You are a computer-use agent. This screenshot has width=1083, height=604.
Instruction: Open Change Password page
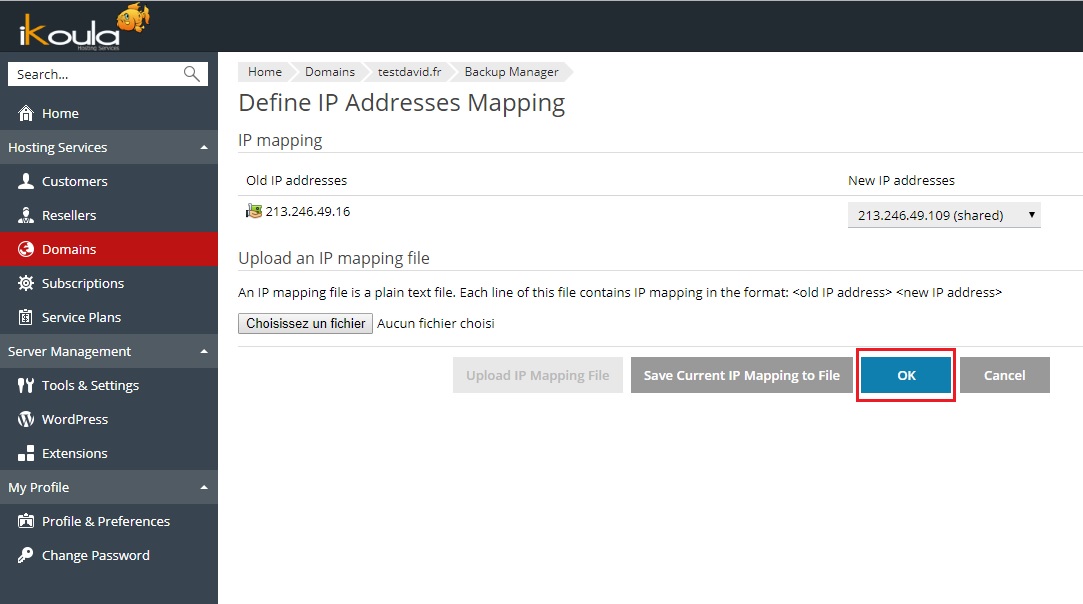click(x=108, y=555)
